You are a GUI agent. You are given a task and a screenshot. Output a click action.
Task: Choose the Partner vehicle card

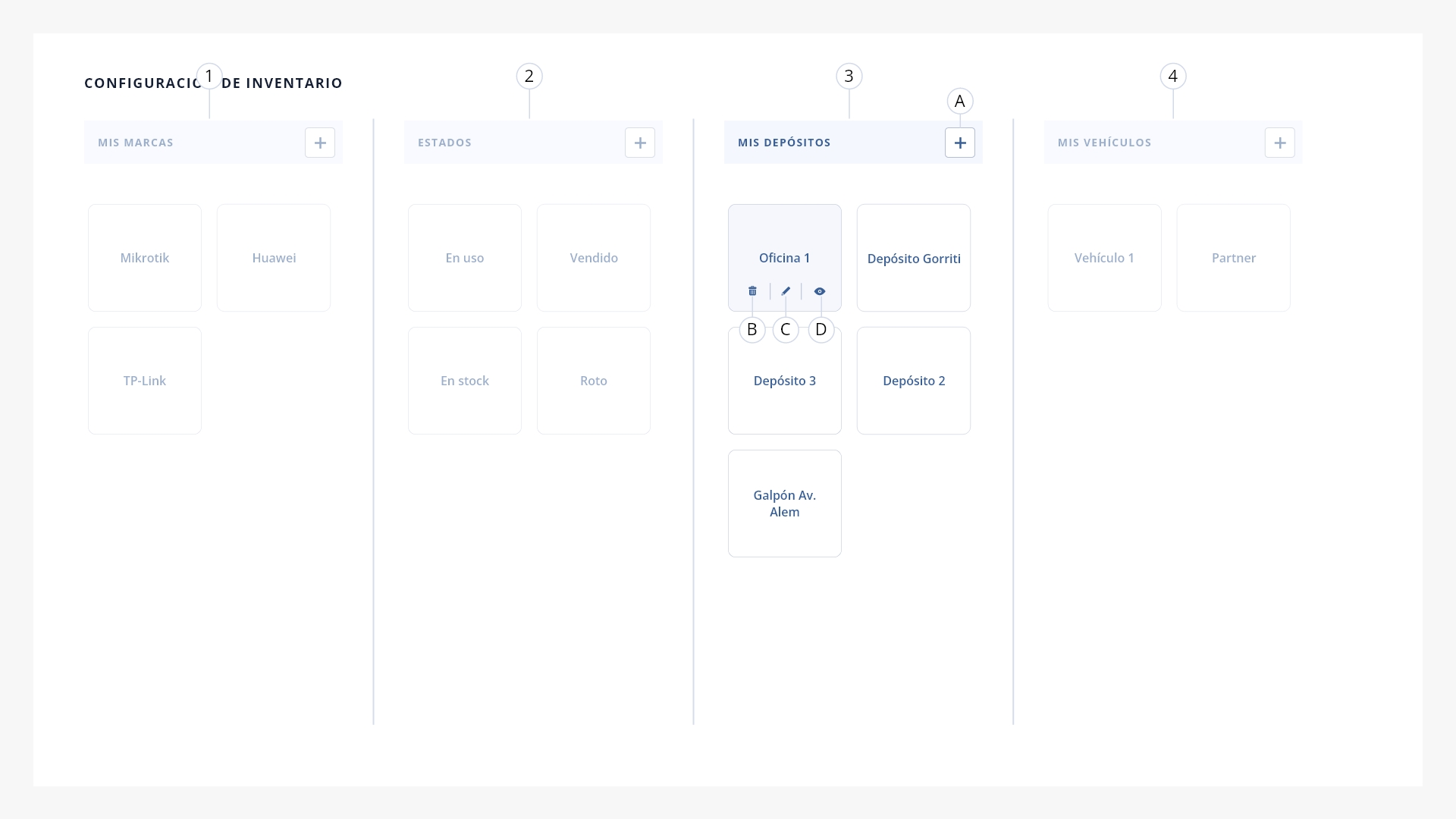pos(1234,258)
